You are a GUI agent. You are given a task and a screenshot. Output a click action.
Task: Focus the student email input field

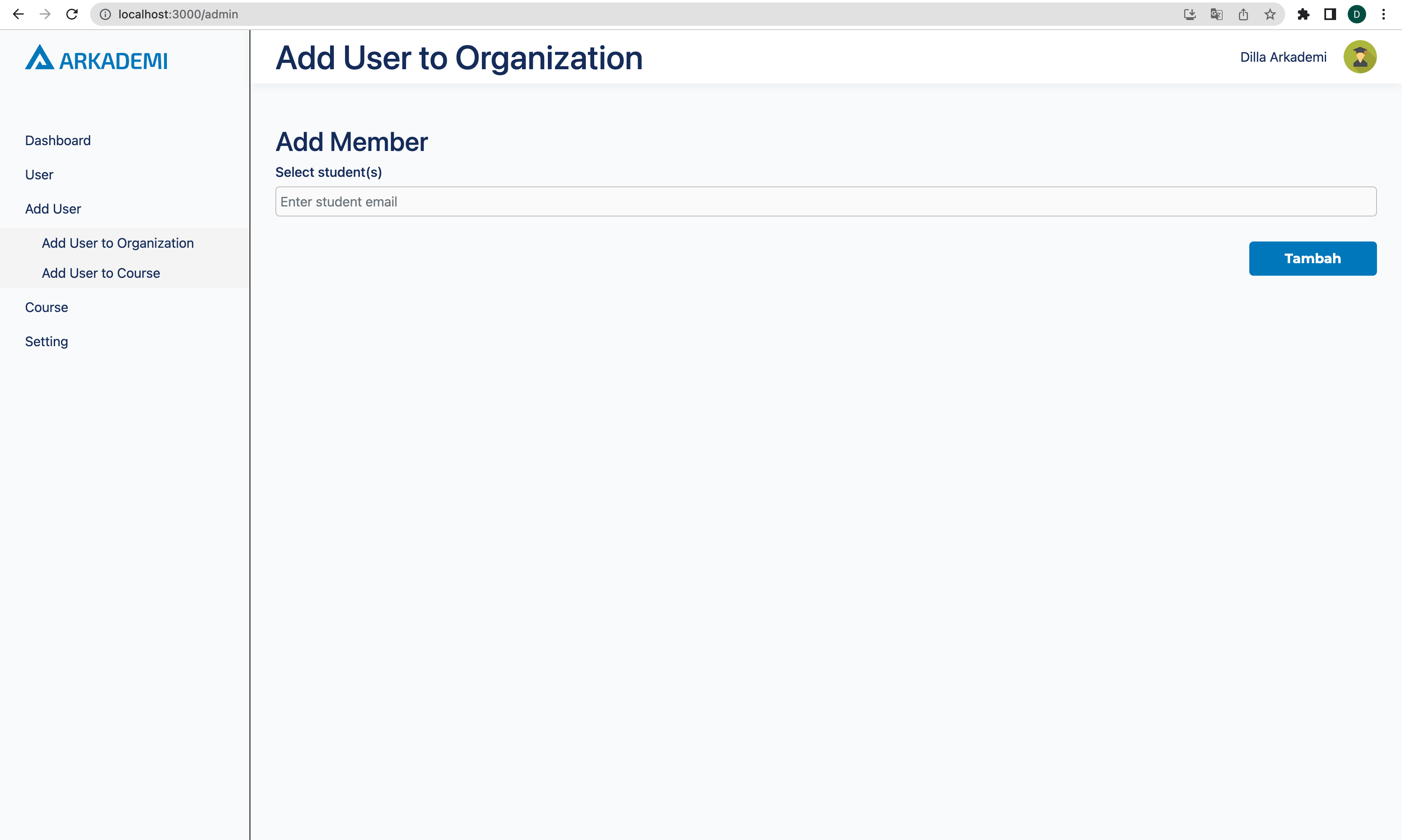(826, 201)
